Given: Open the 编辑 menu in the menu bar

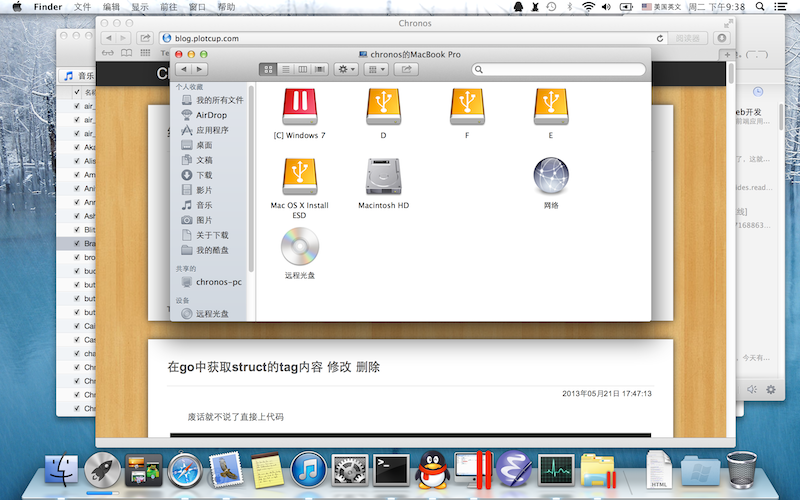Looking at the screenshot, I should [110, 7].
